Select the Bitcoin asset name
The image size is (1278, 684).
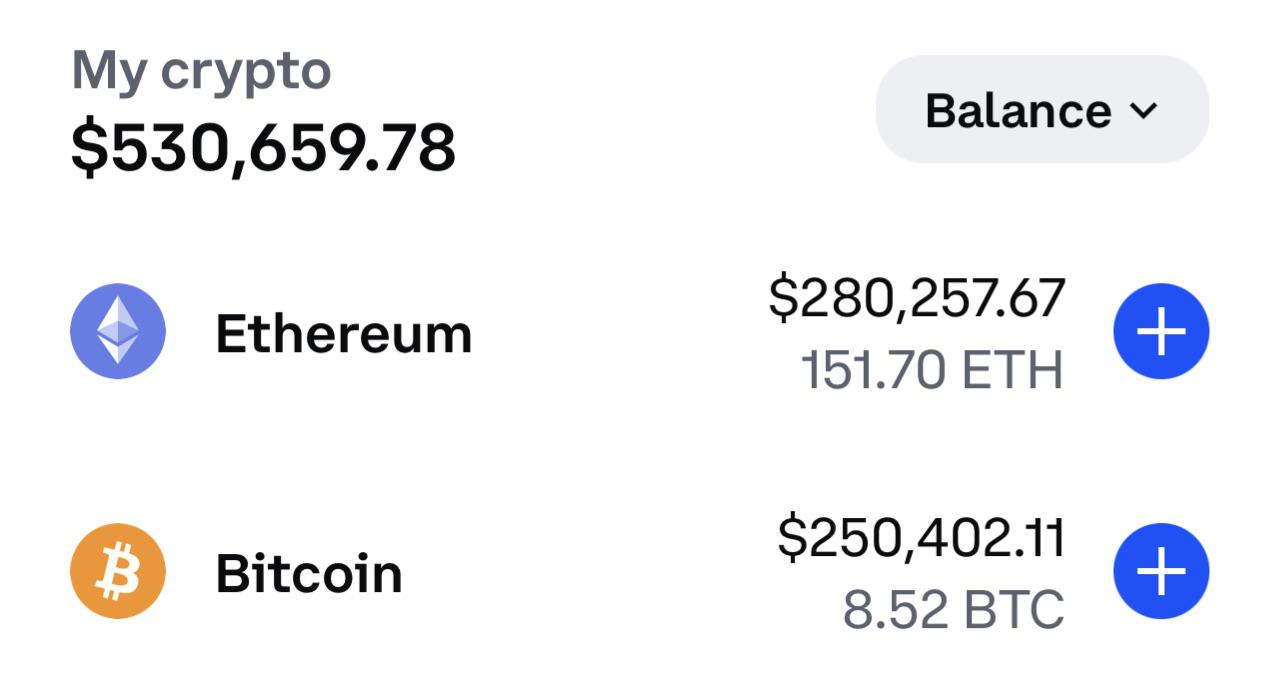(x=308, y=573)
